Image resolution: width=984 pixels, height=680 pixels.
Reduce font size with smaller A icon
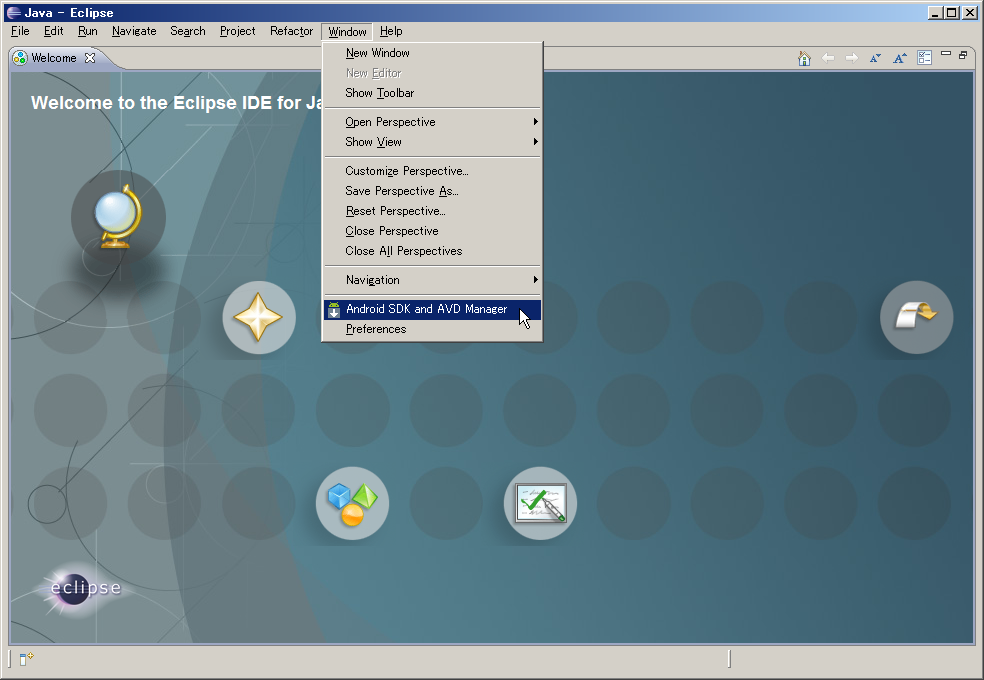click(x=875, y=58)
